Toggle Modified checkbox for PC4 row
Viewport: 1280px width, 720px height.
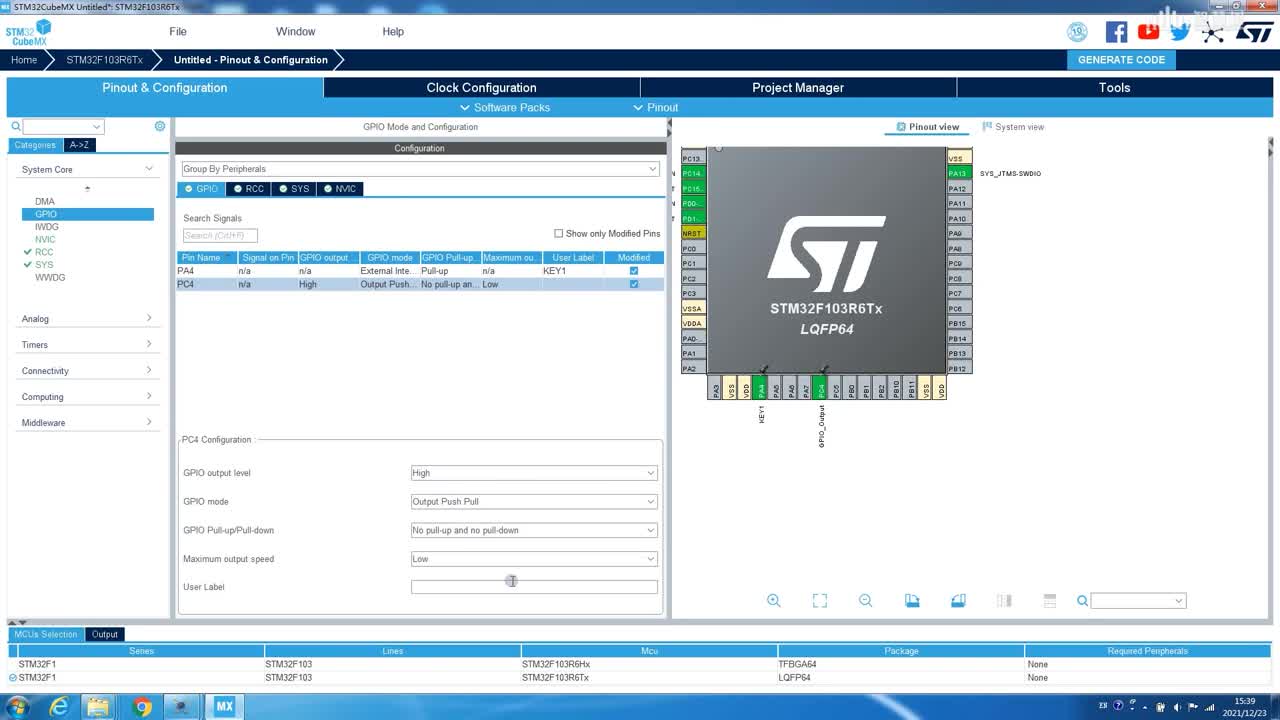[x=634, y=284]
